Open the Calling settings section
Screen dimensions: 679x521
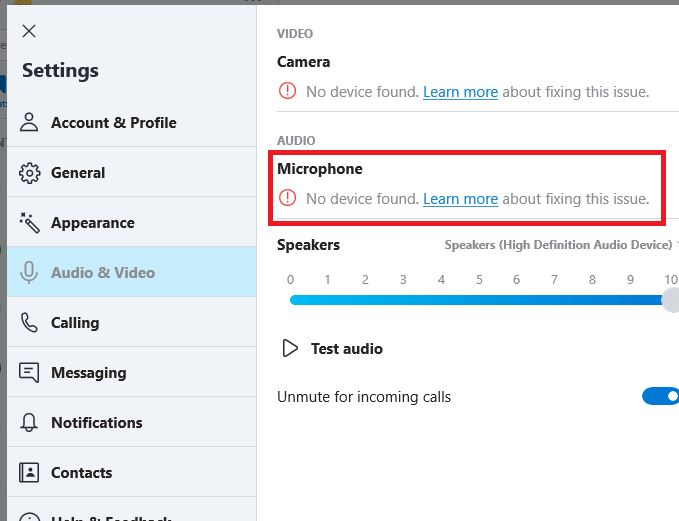click(75, 322)
